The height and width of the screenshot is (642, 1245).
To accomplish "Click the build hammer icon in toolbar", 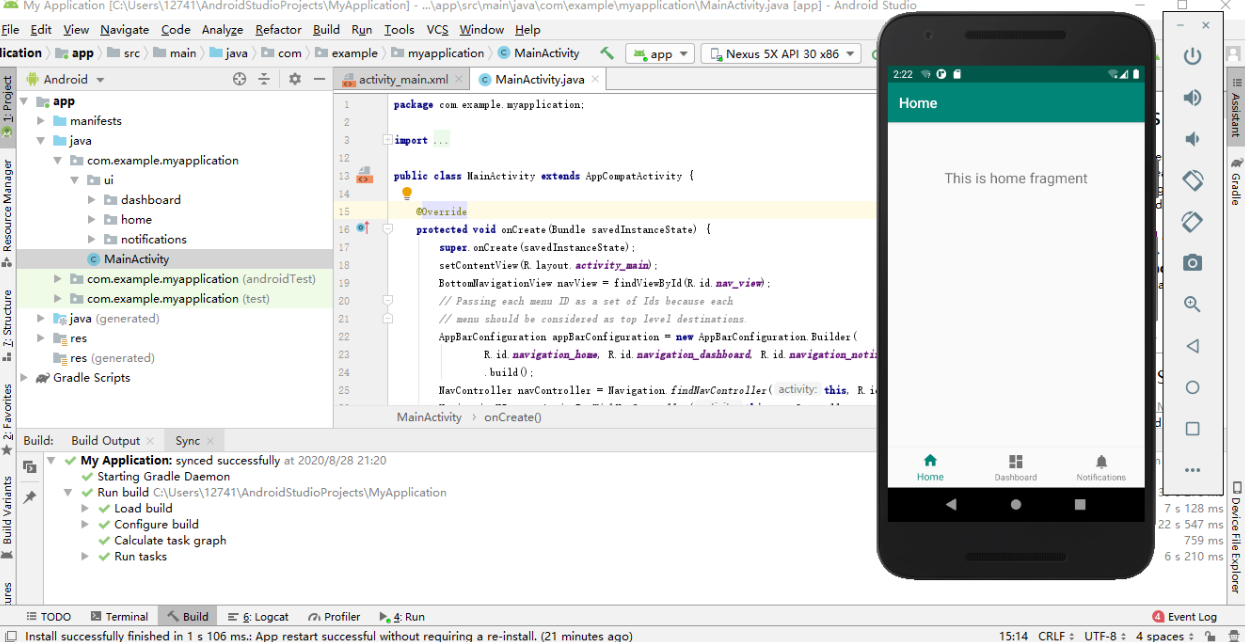I will tap(607, 53).
